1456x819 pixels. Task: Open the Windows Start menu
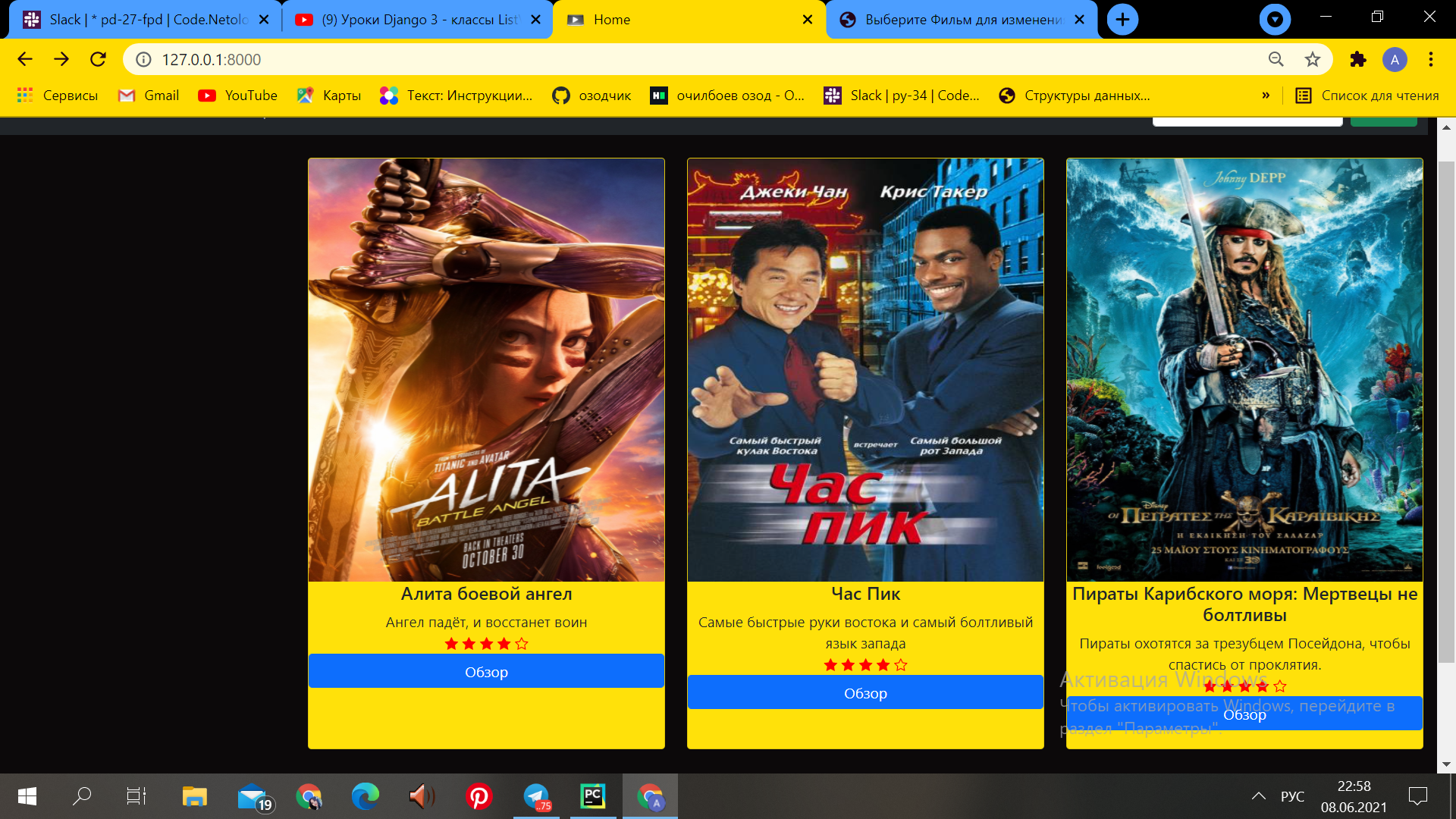27,796
